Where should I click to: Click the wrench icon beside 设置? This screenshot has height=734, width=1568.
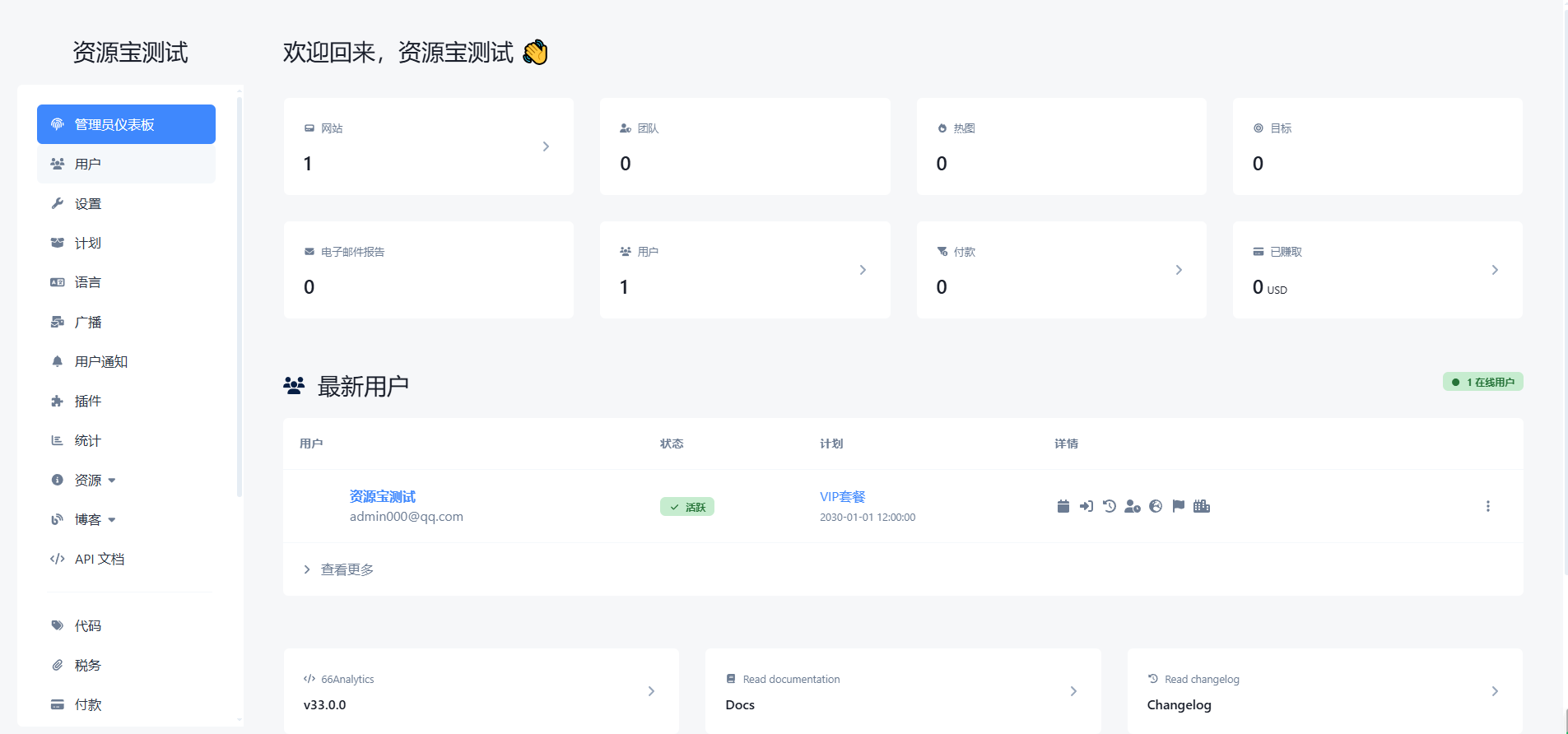click(x=58, y=203)
